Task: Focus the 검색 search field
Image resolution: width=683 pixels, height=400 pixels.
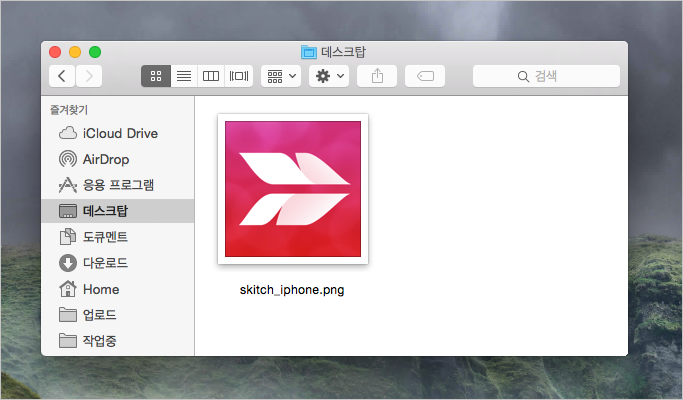Action: click(x=546, y=76)
